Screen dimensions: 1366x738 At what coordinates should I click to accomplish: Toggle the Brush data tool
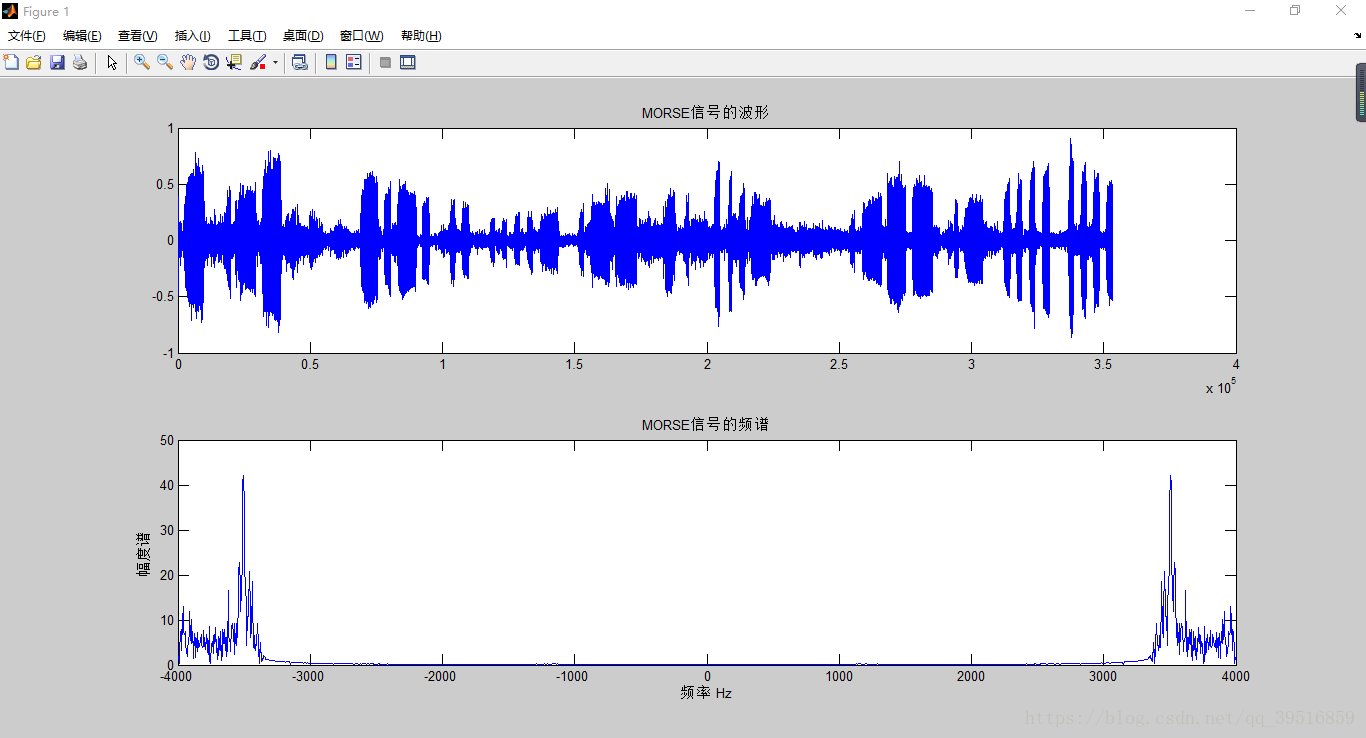click(258, 62)
